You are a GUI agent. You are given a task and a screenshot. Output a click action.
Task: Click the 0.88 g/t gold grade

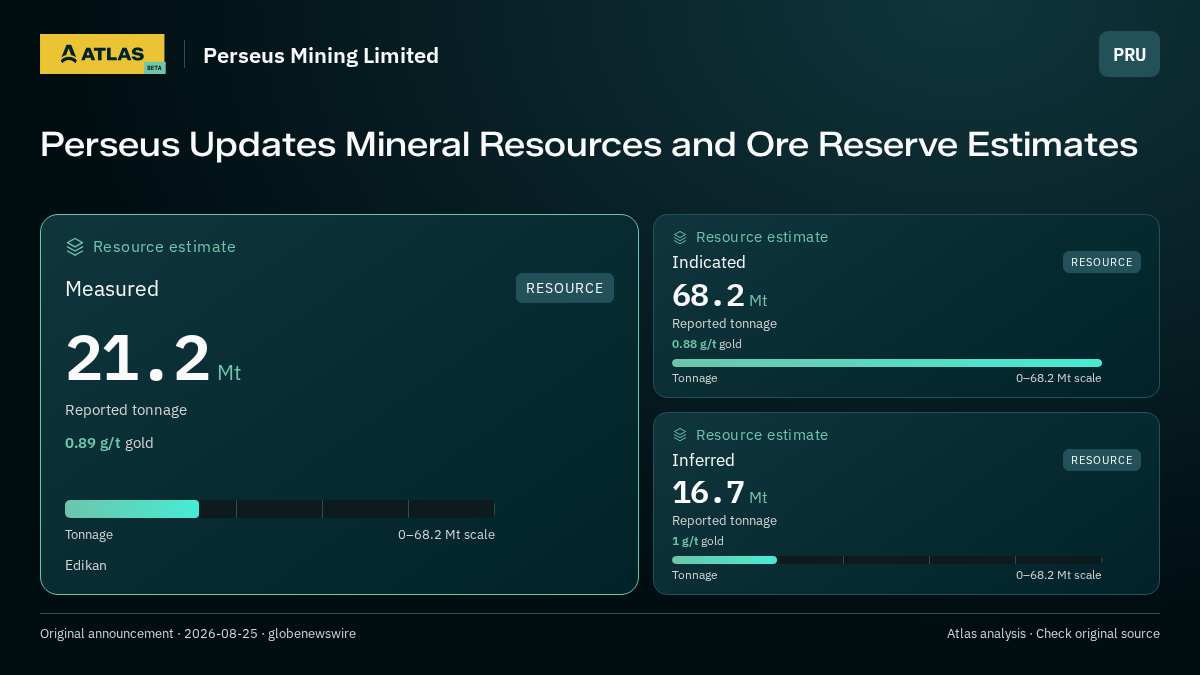click(707, 344)
